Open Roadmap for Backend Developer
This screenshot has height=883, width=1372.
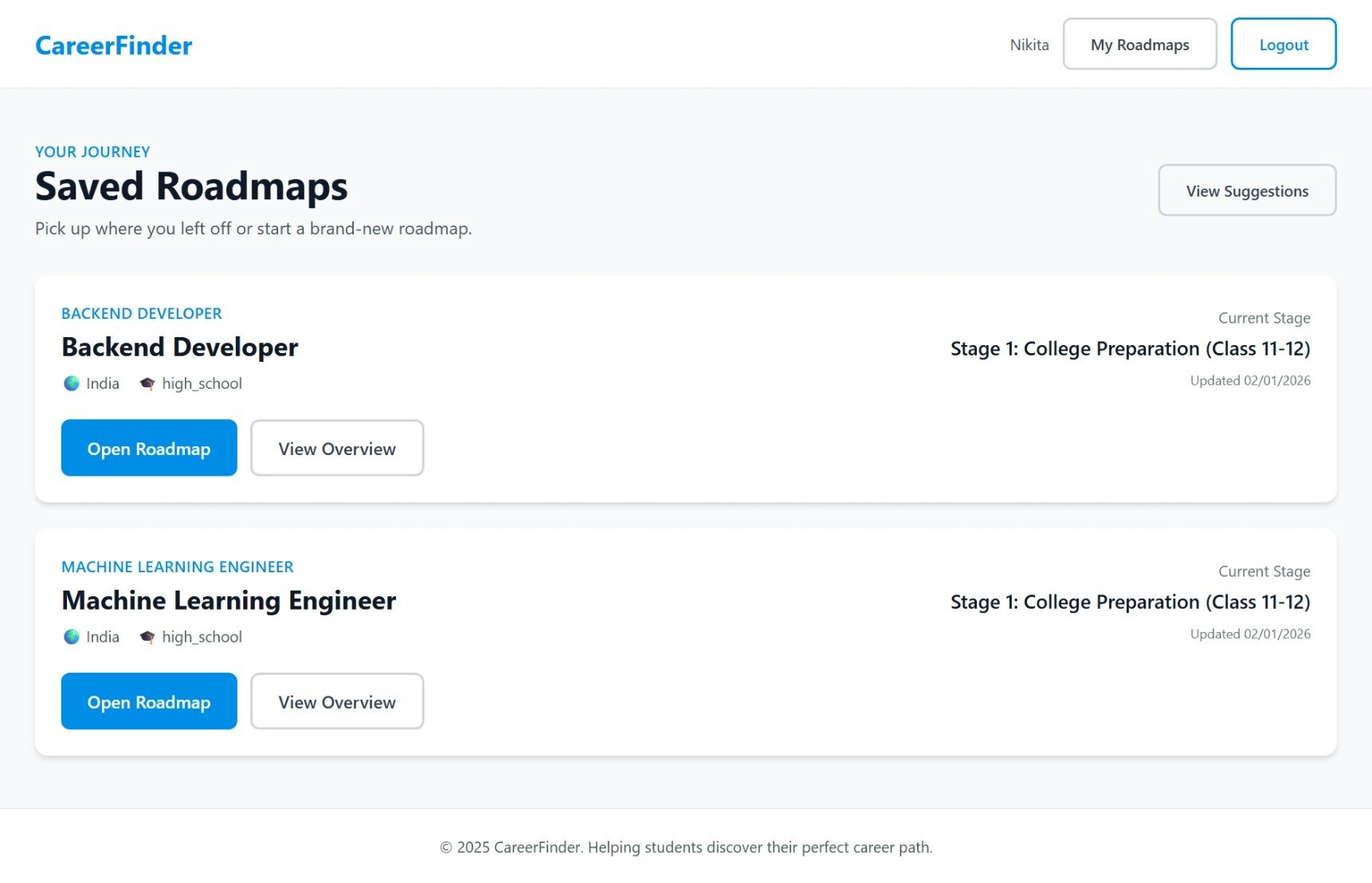point(148,448)
